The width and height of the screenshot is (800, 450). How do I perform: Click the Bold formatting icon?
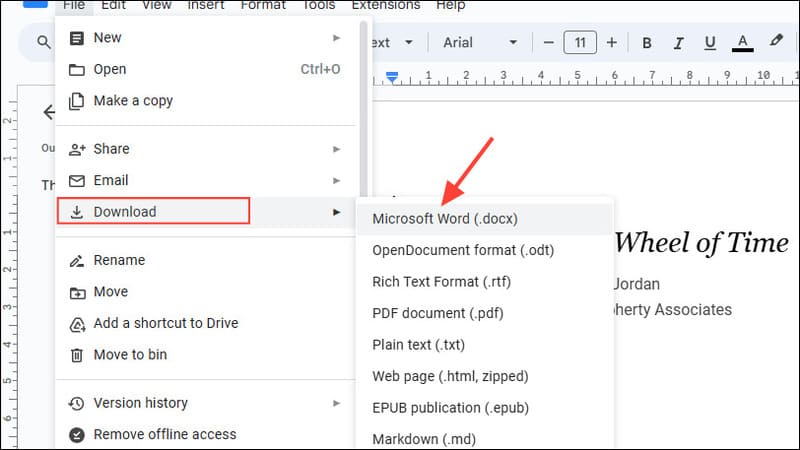coord(646,43)
